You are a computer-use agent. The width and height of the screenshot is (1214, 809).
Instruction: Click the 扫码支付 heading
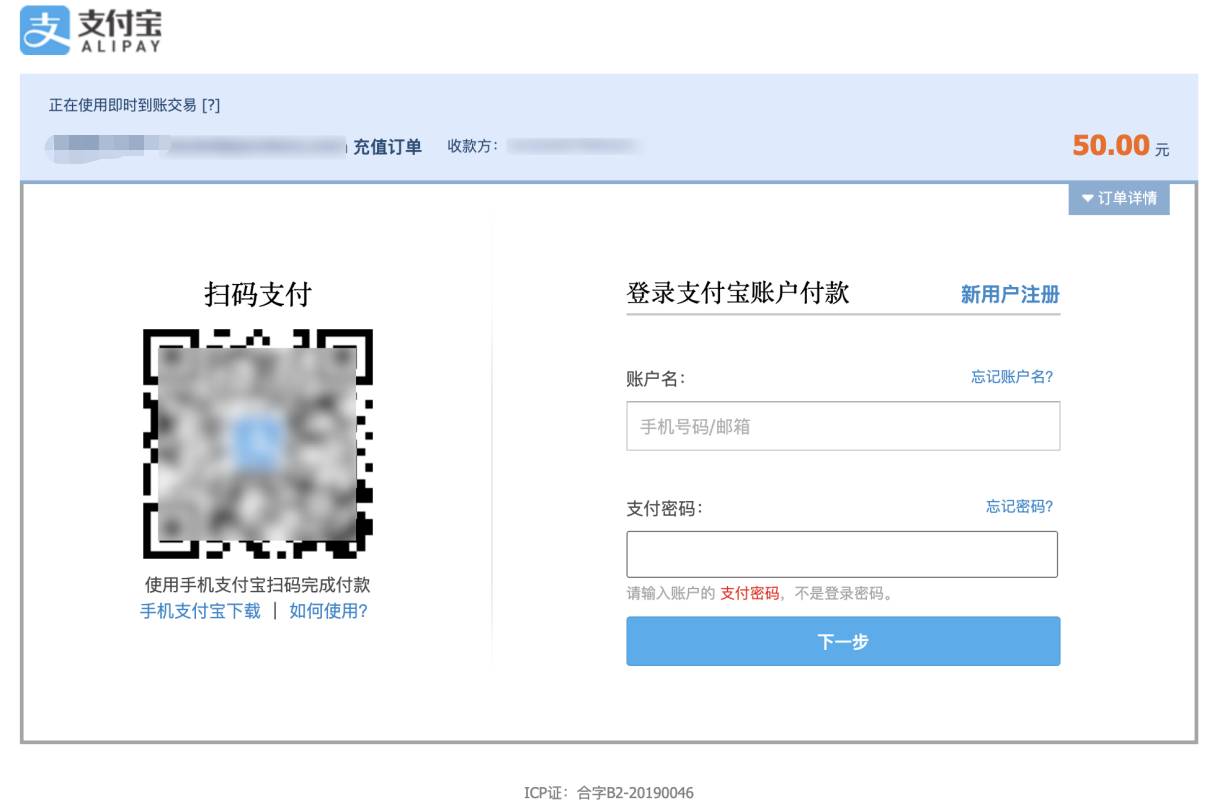(258, 294)
